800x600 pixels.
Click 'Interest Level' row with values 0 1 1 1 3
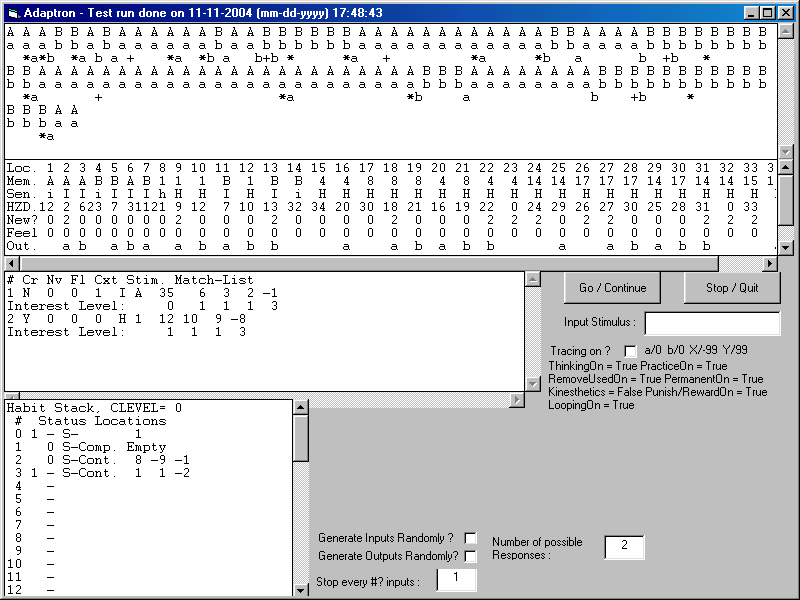click(142, 306)
